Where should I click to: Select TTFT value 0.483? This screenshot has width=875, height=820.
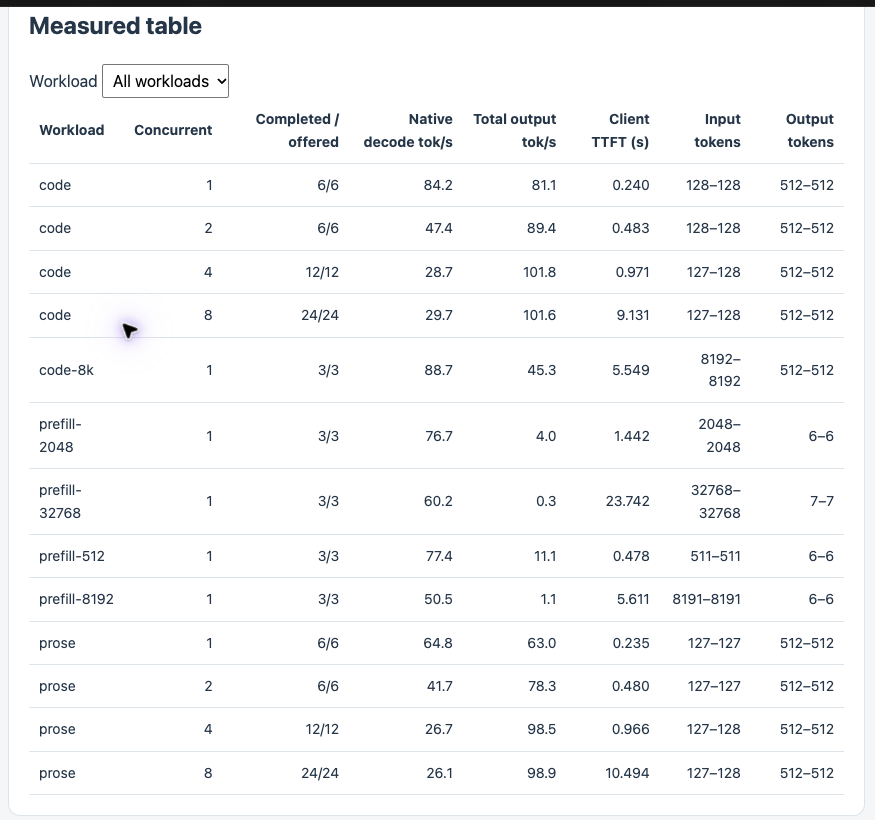[631, 228]
